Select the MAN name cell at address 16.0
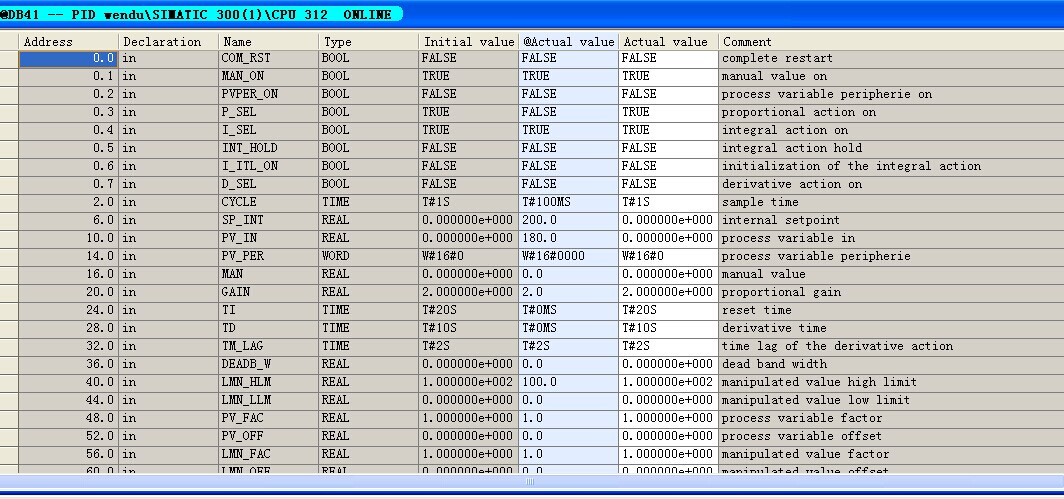1064x499 pixels. pyautogui.click(x=268, y=274)
